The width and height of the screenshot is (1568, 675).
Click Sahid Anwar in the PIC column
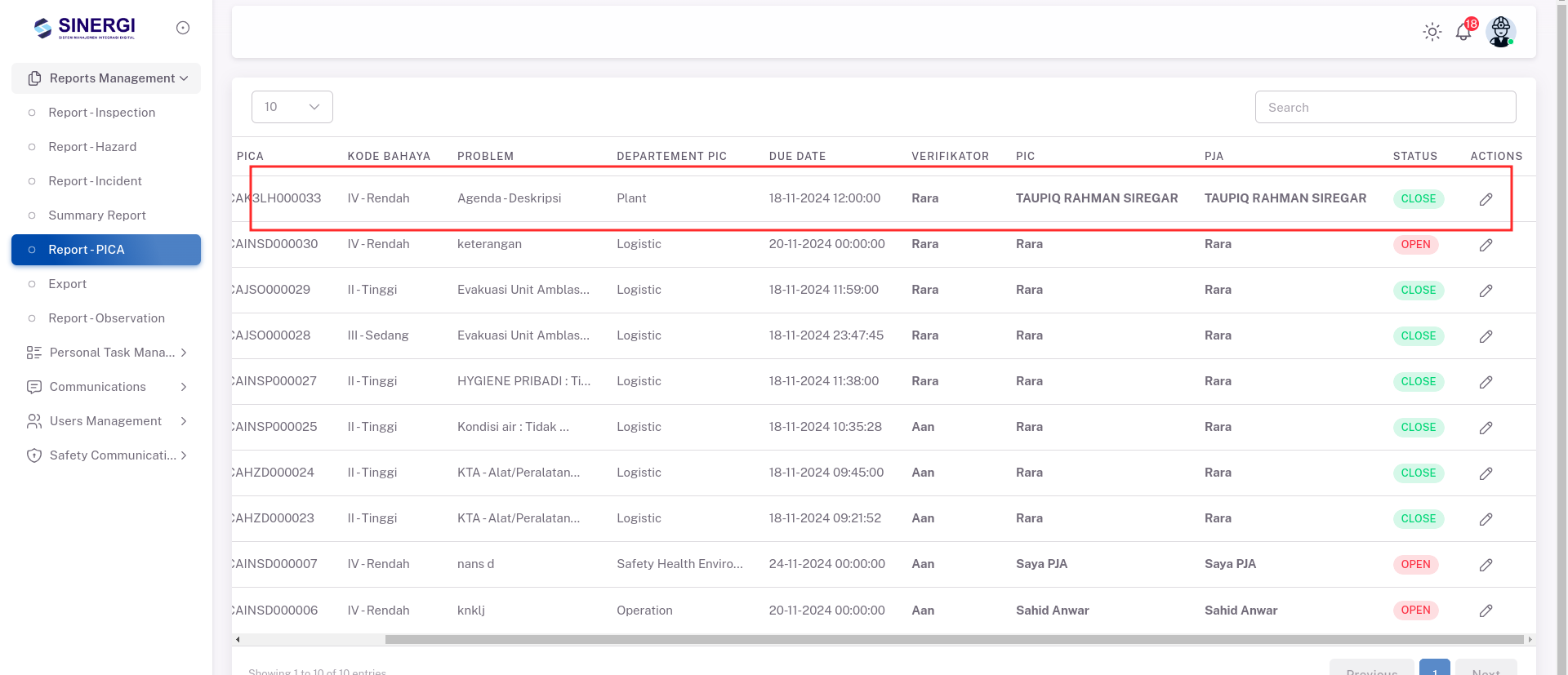pyautogui.click(x=1052, y=611)
